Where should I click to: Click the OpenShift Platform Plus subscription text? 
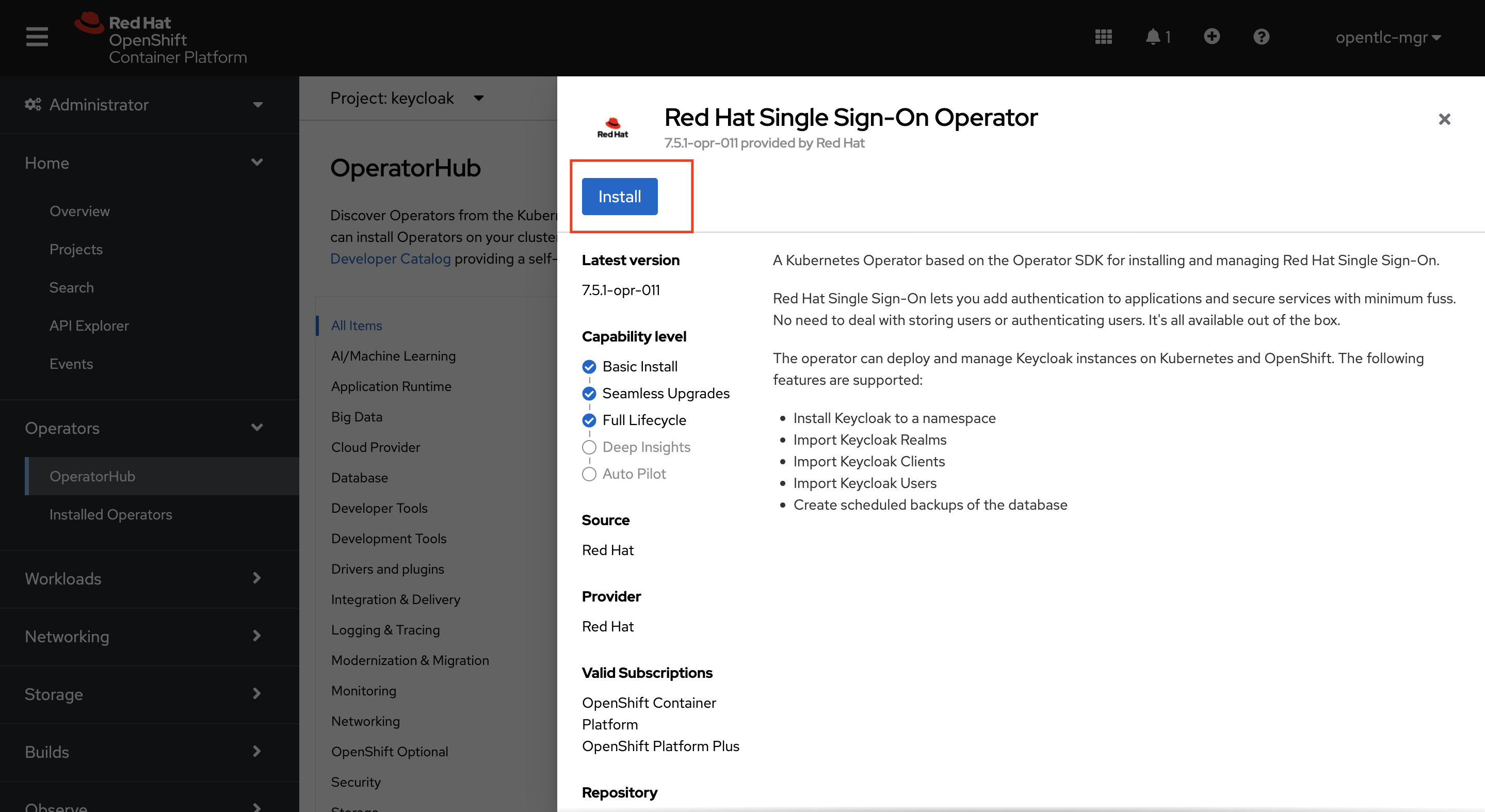point(660,746)
